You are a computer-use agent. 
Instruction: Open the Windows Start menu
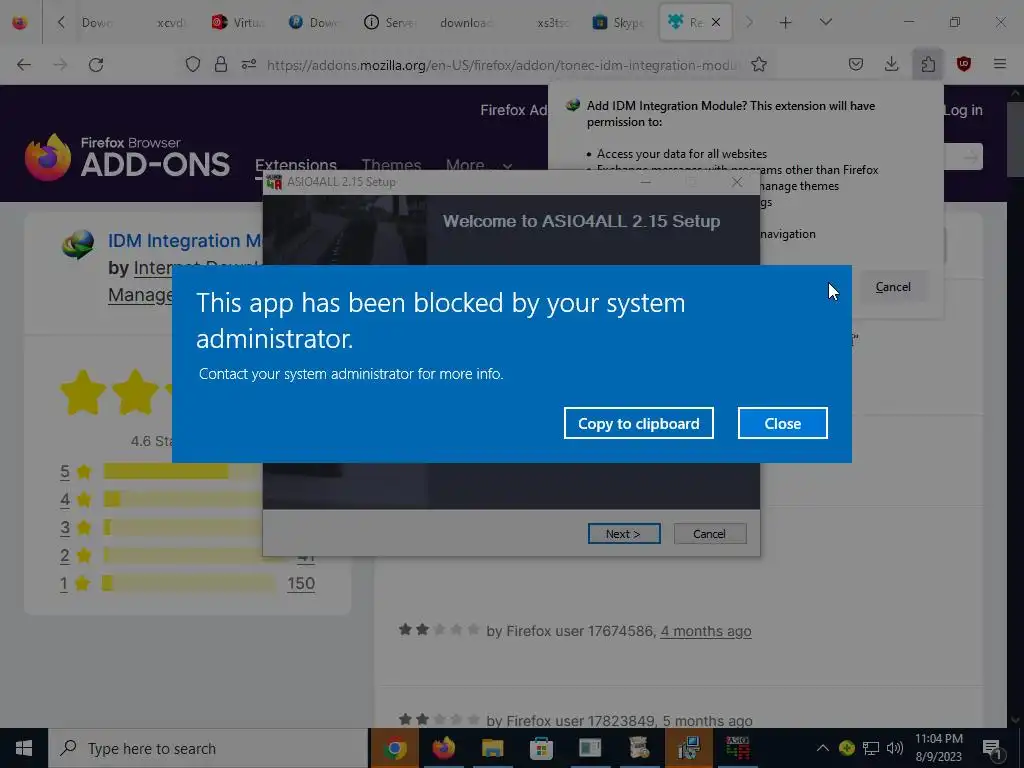(x=24, y=748)
